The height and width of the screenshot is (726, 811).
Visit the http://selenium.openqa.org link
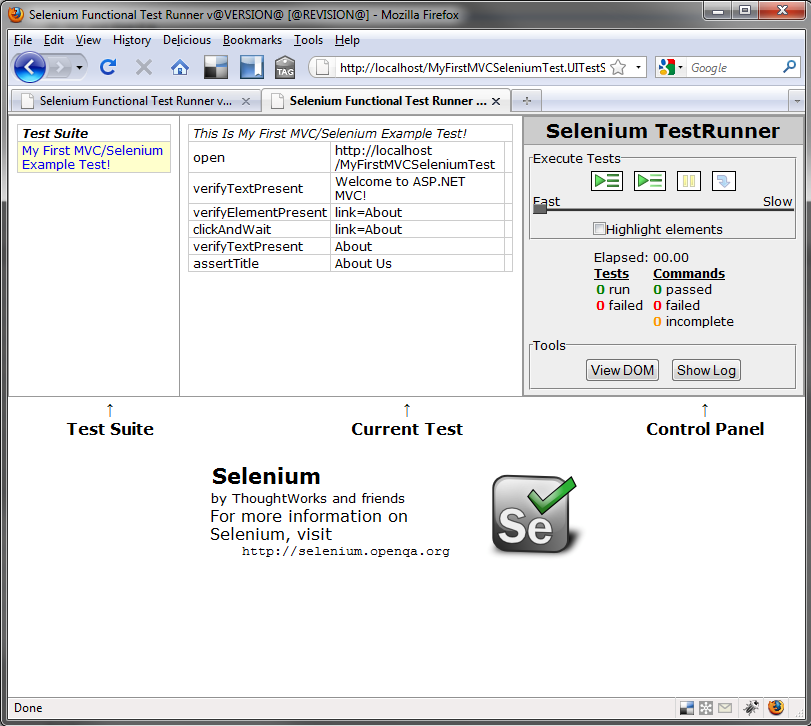(x=346, y=551)
